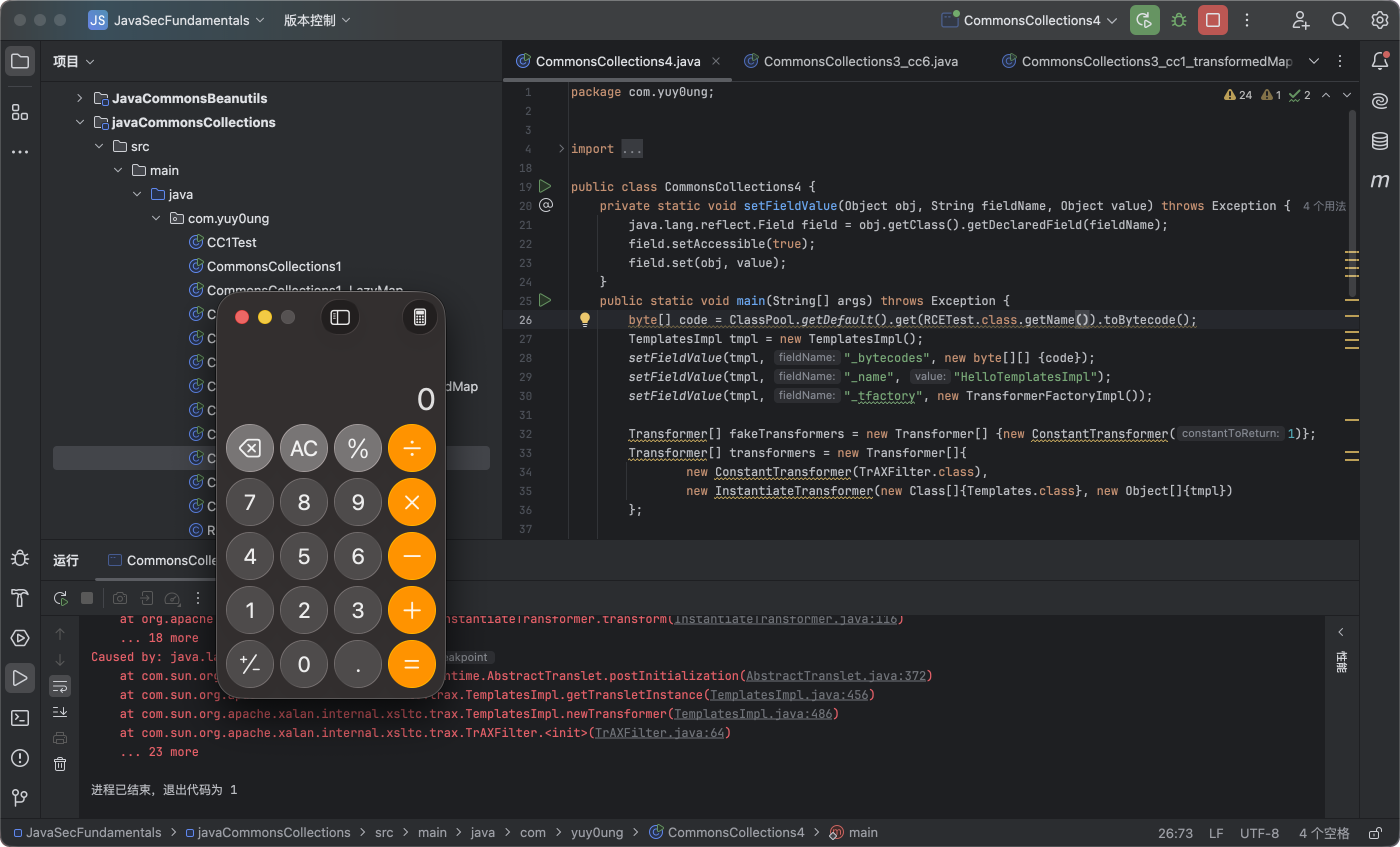Viewport: 1400px width, 847px height.
Task: Open the Git version control tool window
Action: (x=20, y=797)
